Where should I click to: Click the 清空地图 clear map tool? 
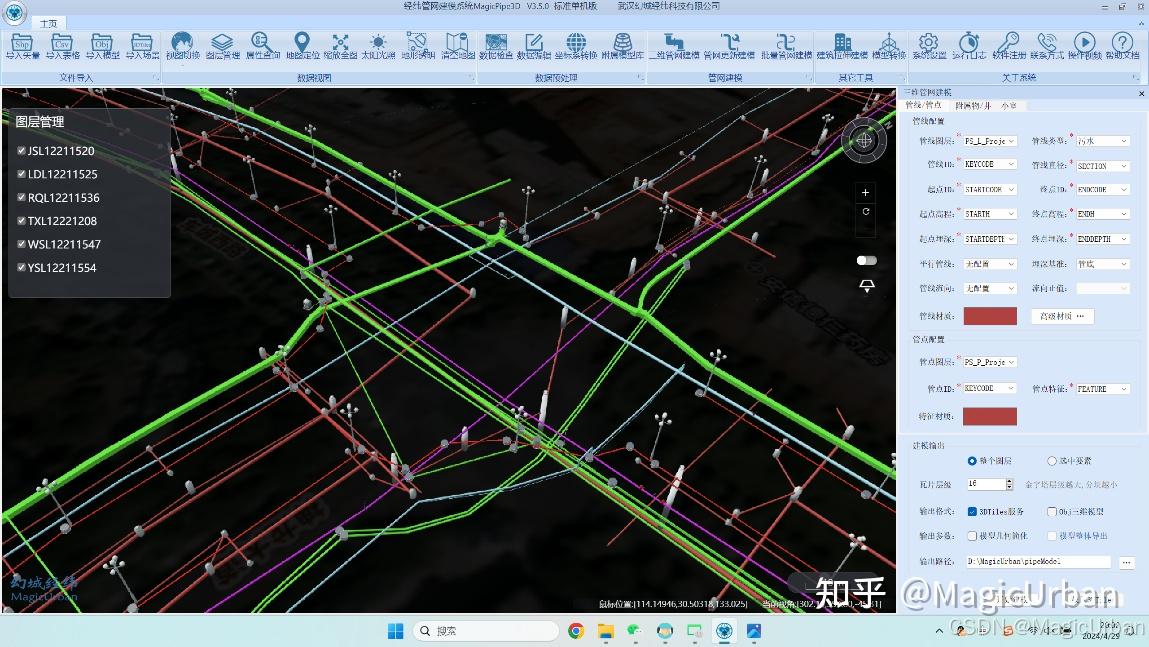pos(459,44)
